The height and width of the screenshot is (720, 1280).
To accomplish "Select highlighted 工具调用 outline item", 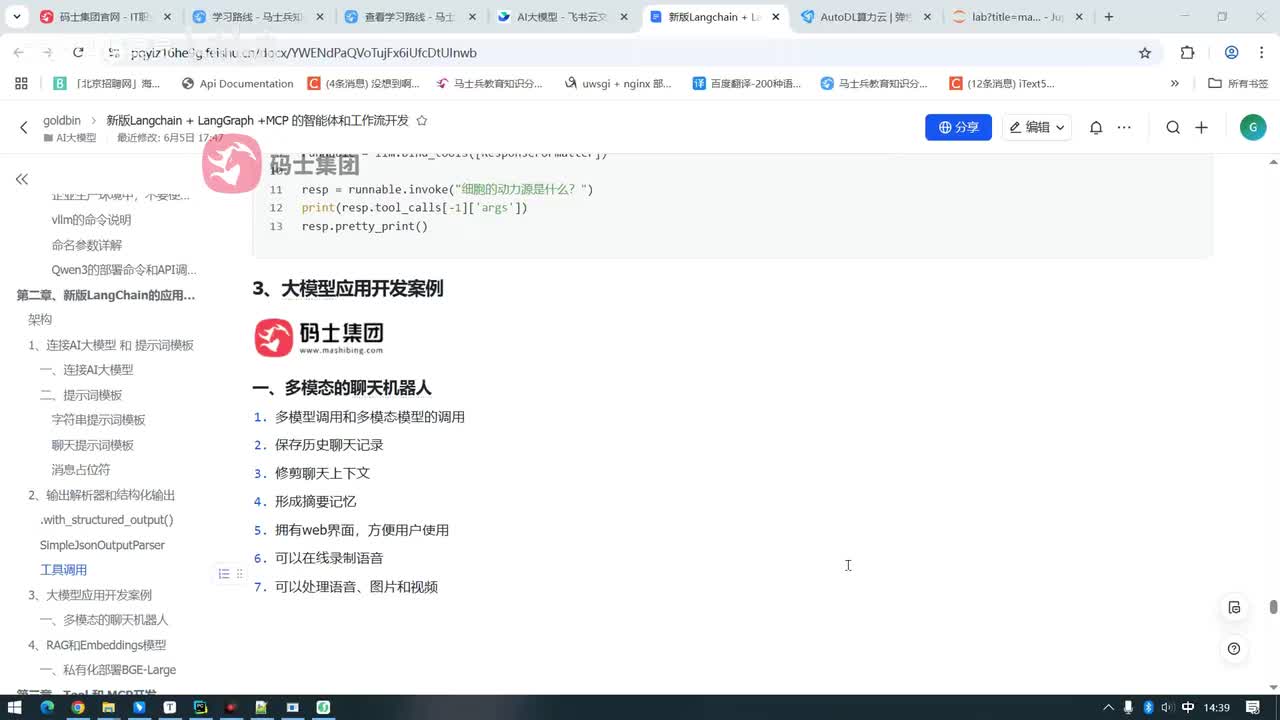I will 63,570.
